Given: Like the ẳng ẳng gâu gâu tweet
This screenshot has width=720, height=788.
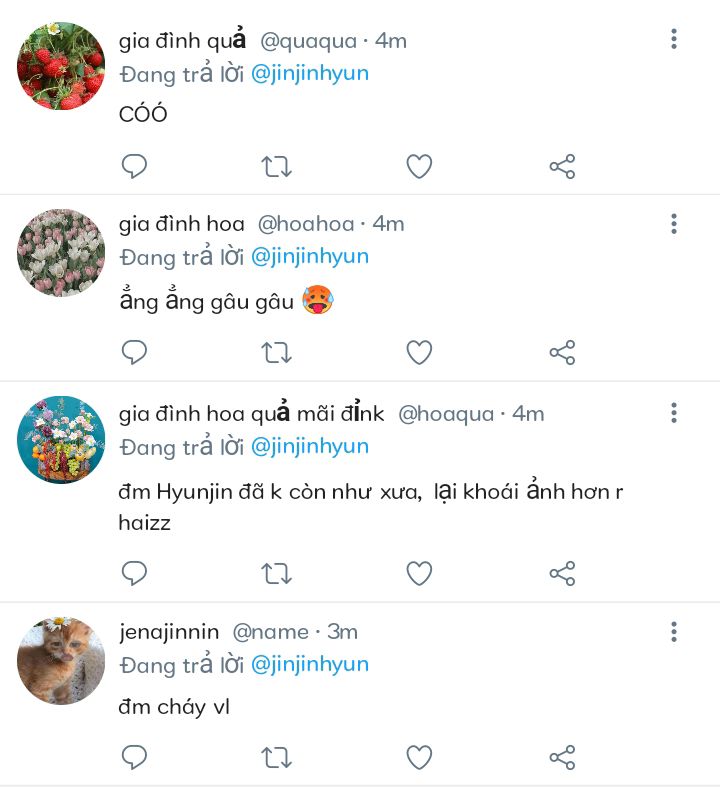Looking at the screenshot, I should tap(419, 352).
